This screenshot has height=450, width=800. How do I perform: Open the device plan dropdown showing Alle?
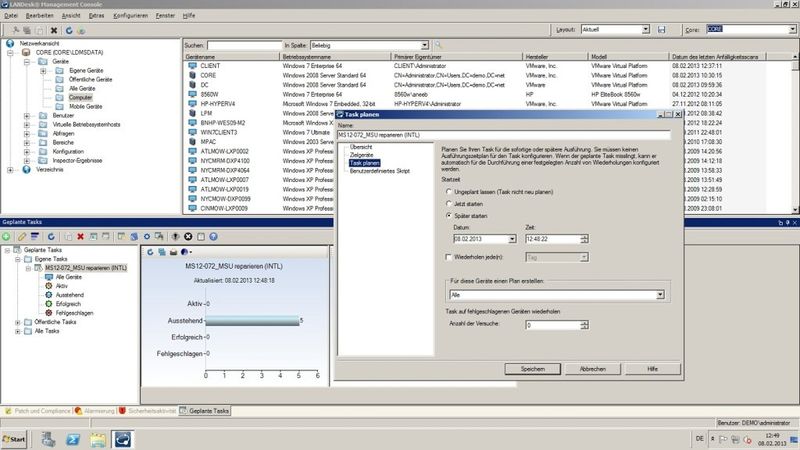click(x=660, y=295)
